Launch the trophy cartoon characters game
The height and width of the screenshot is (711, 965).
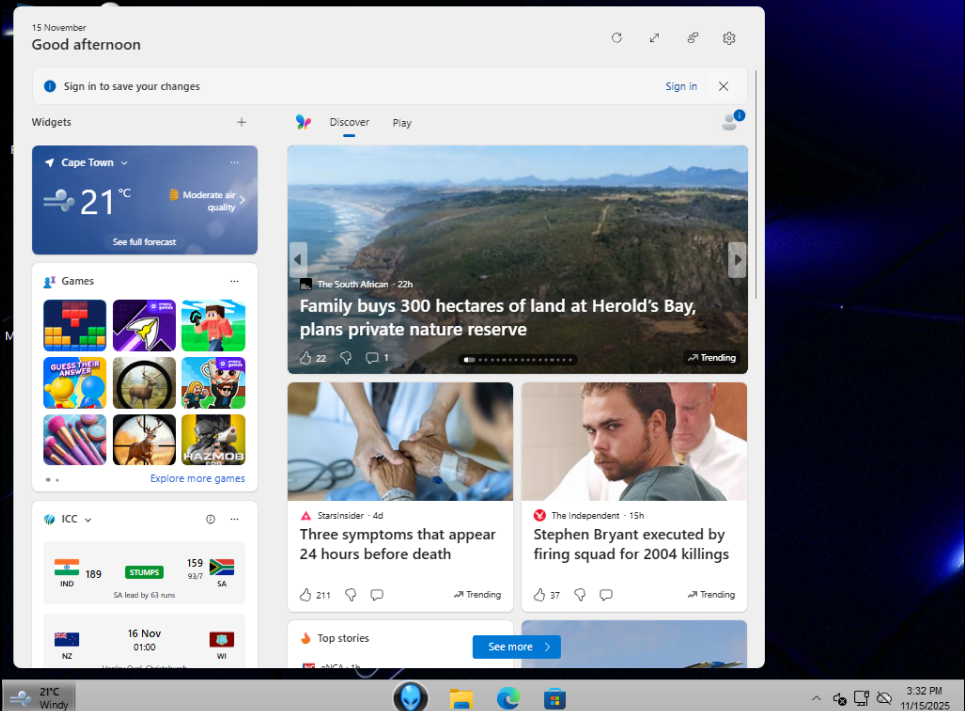[x=214, y=382]
